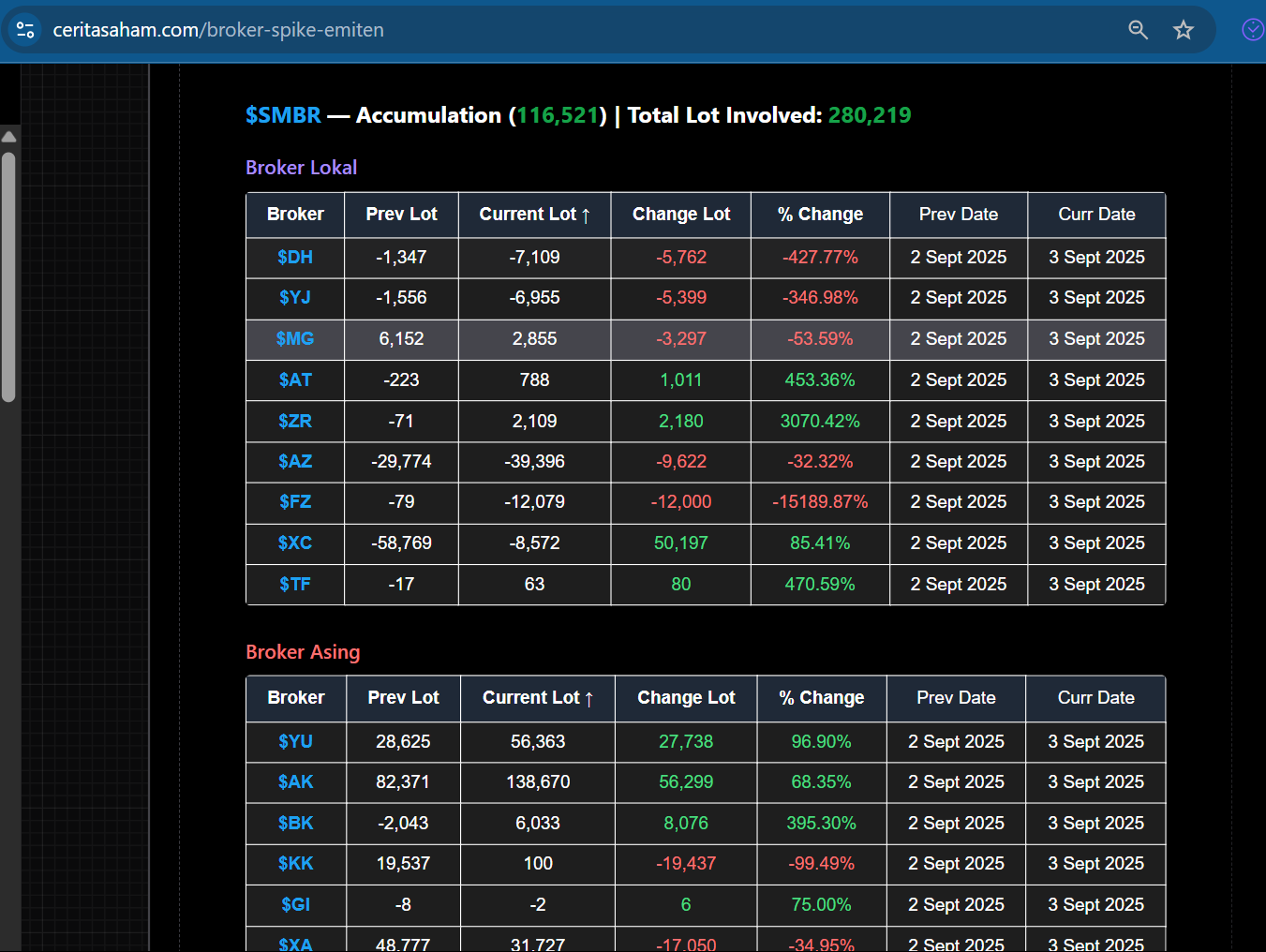Open broker $KK link

coord(296,864)
